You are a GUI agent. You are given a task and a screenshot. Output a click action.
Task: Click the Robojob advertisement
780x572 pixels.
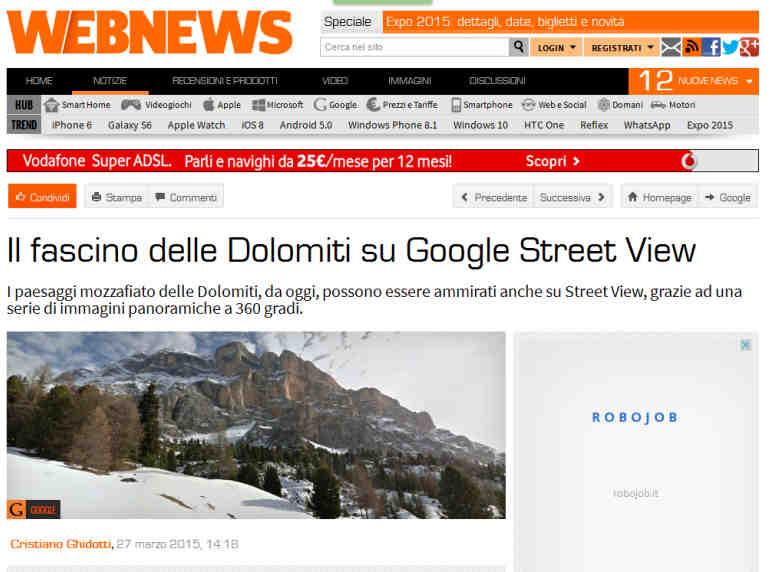pos(636,450)
